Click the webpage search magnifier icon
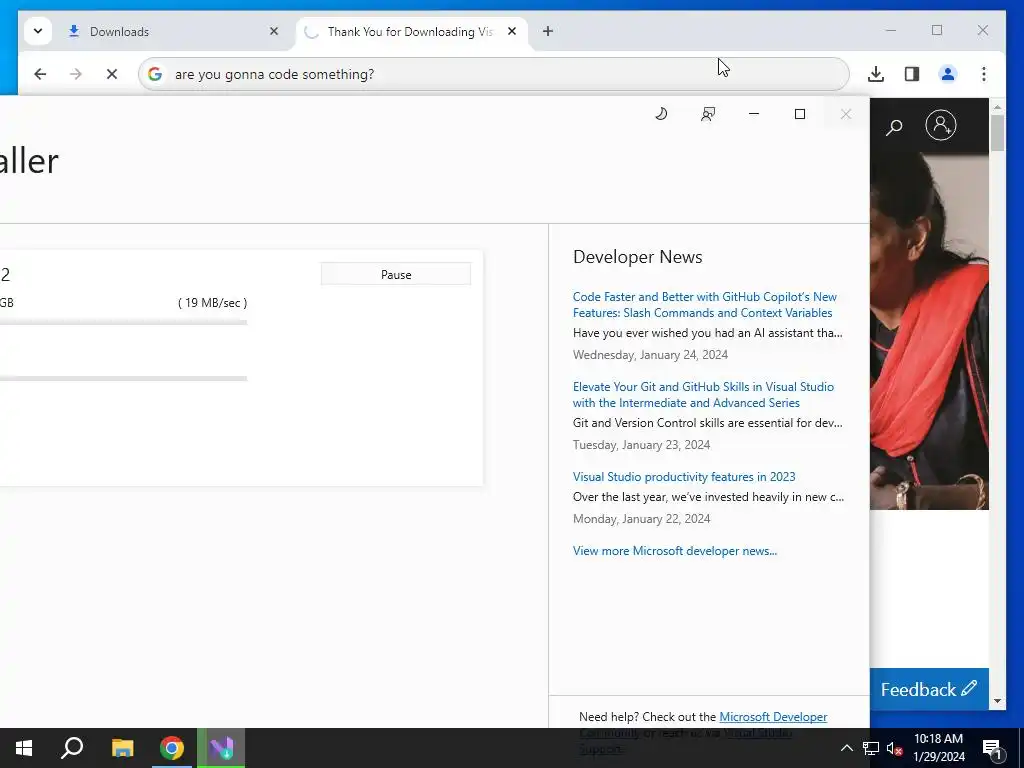The image size is (1024, 768). pyautogui.click(x=894, y=127)
